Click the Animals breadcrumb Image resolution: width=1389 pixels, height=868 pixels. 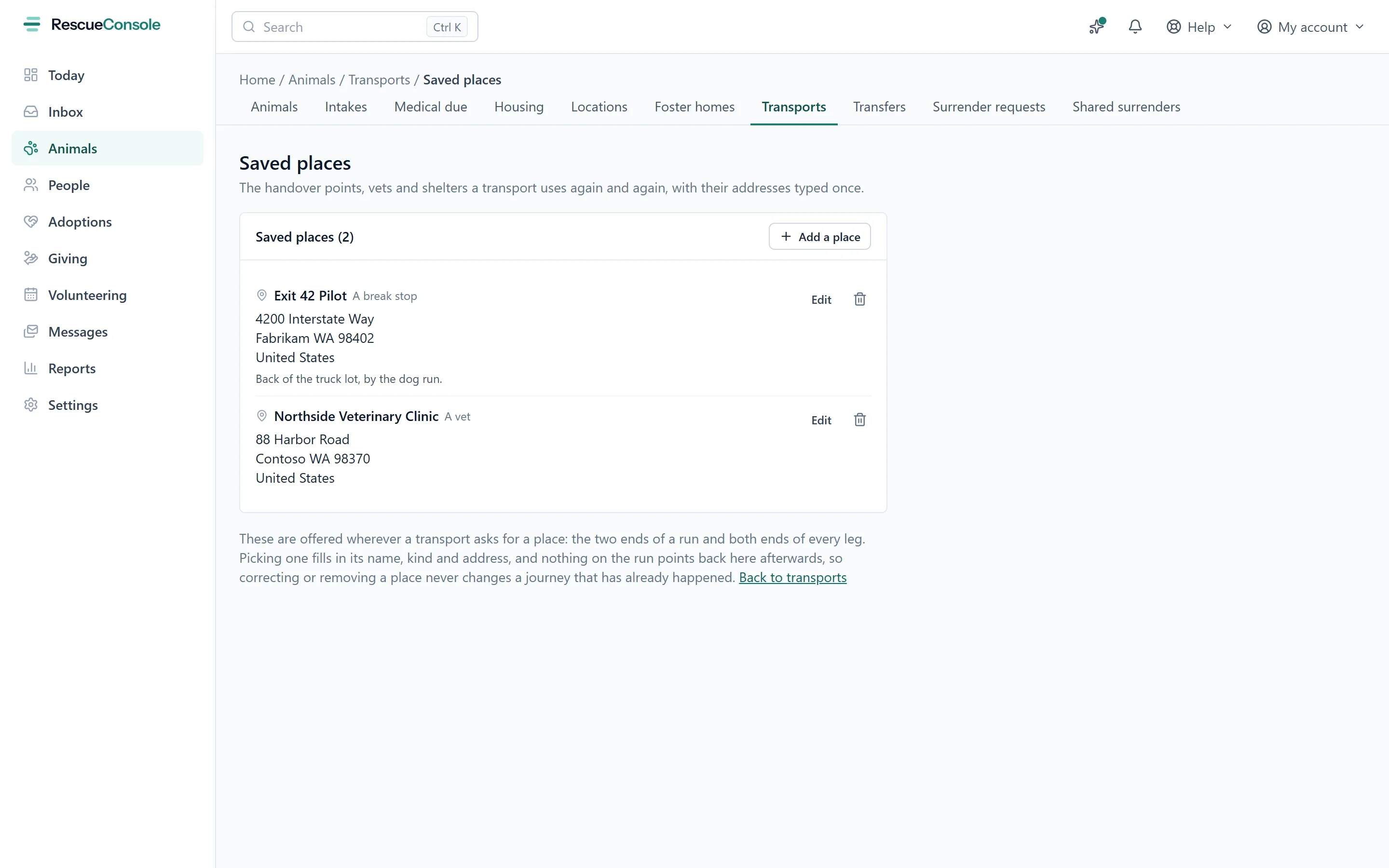(312, 80)
